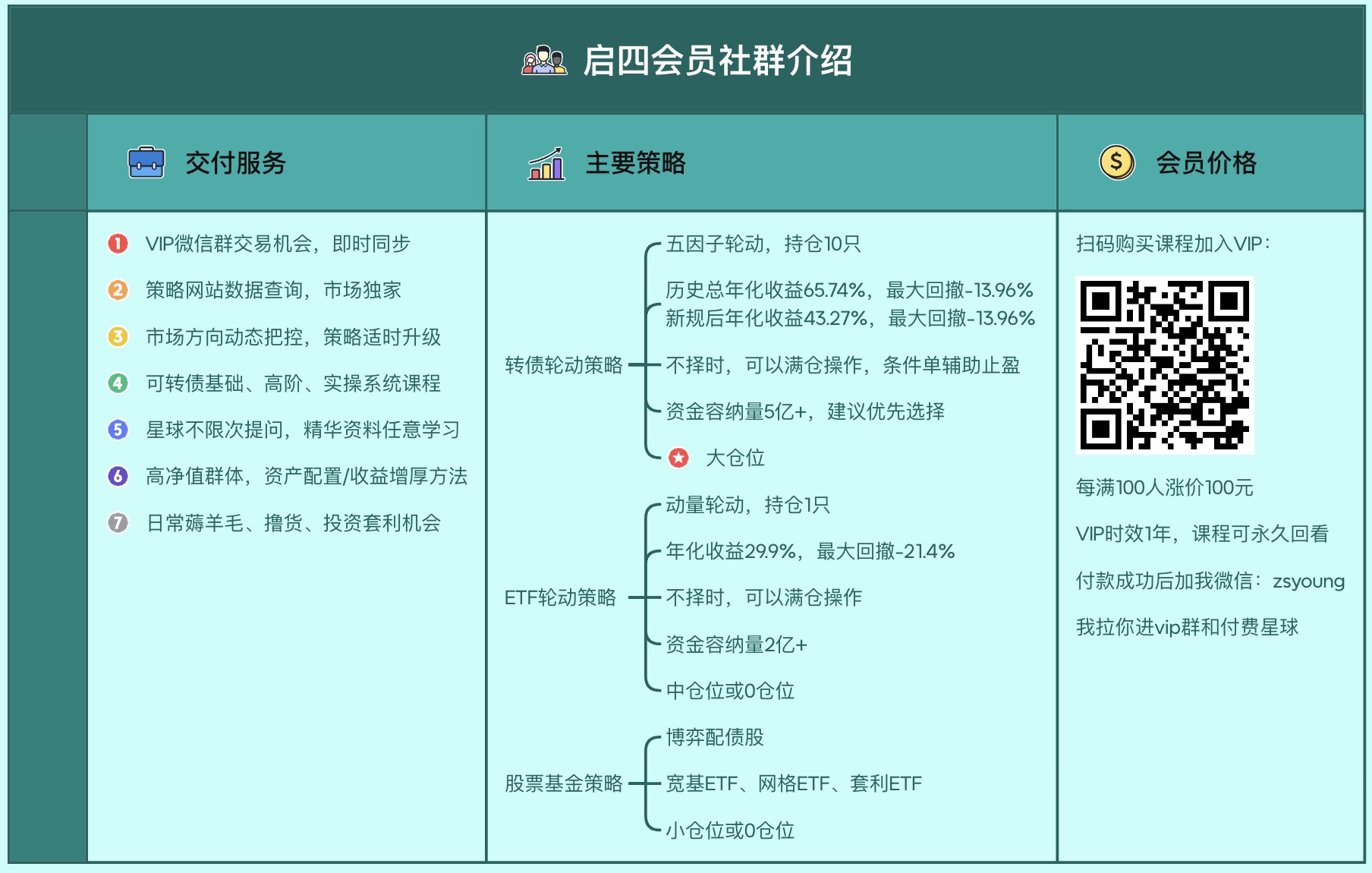Click the 宽基ETF、网格ETF、套利ETF item
This screenshot has height=873, width=1372.
793,783
